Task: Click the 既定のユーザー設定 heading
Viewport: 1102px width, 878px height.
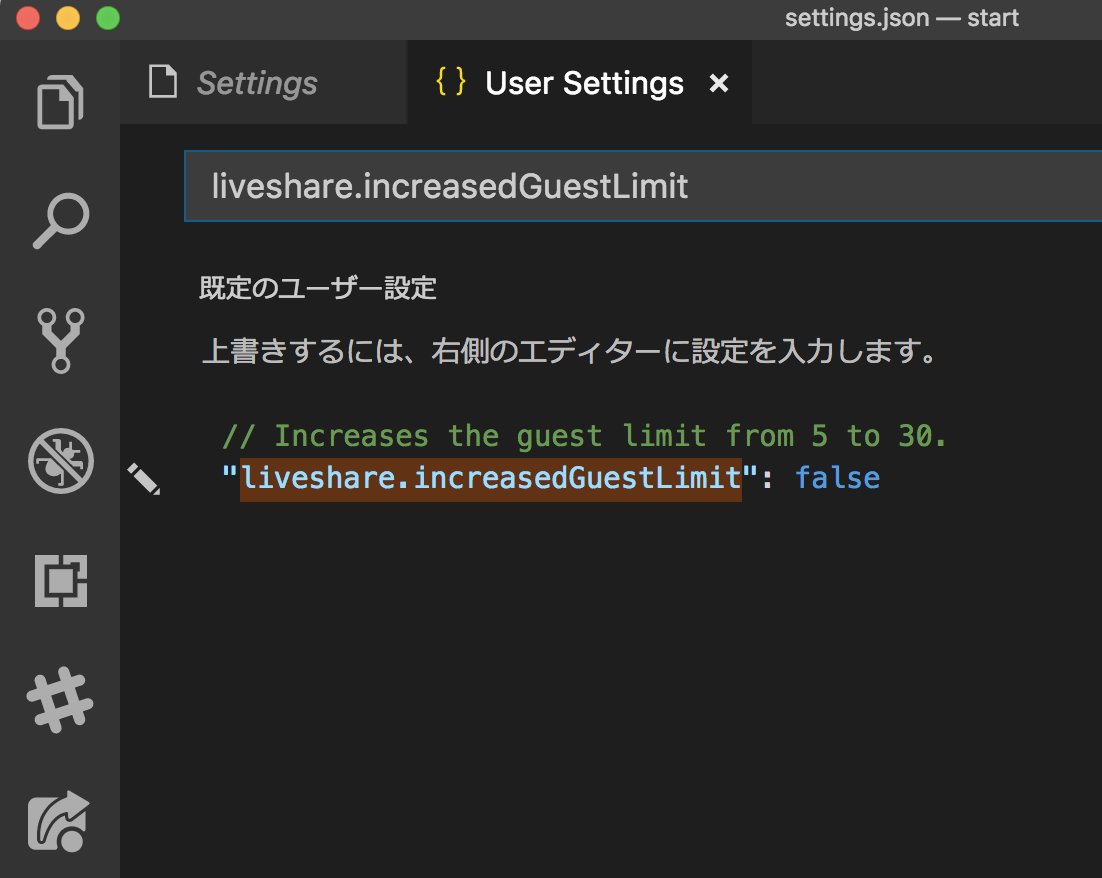Action: [x=318, y=288]
